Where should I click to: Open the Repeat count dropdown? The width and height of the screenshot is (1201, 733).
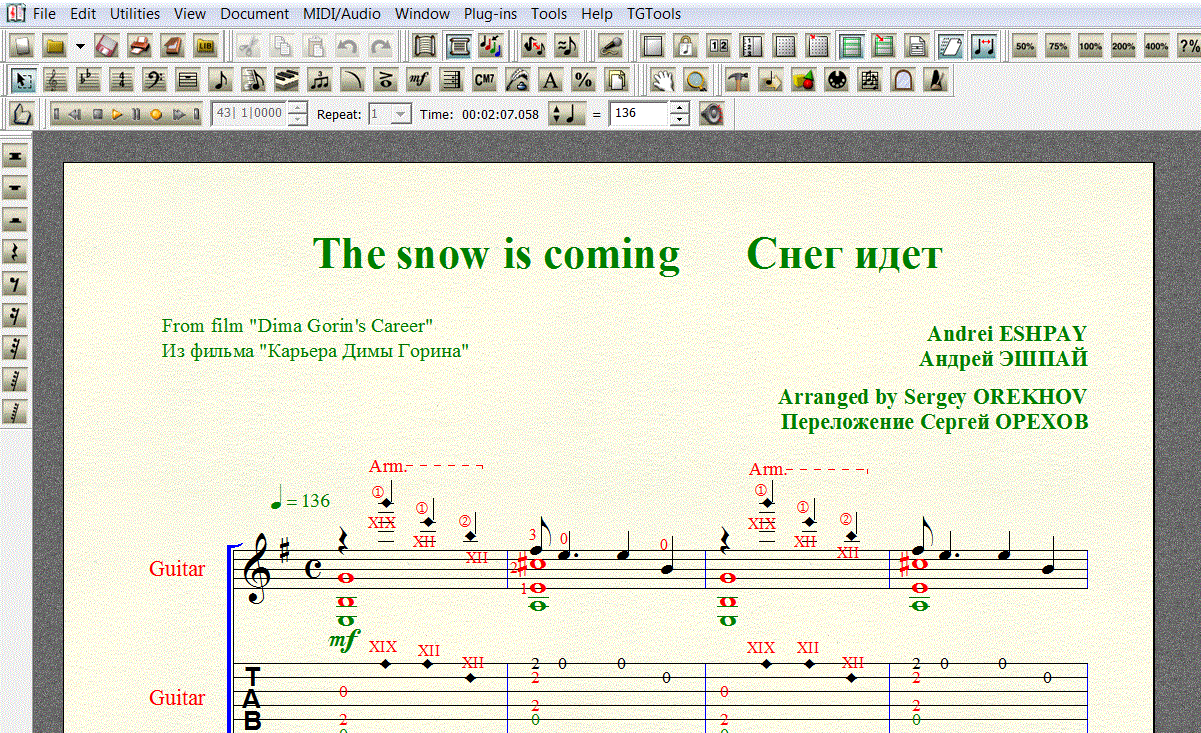coord(400,114)
